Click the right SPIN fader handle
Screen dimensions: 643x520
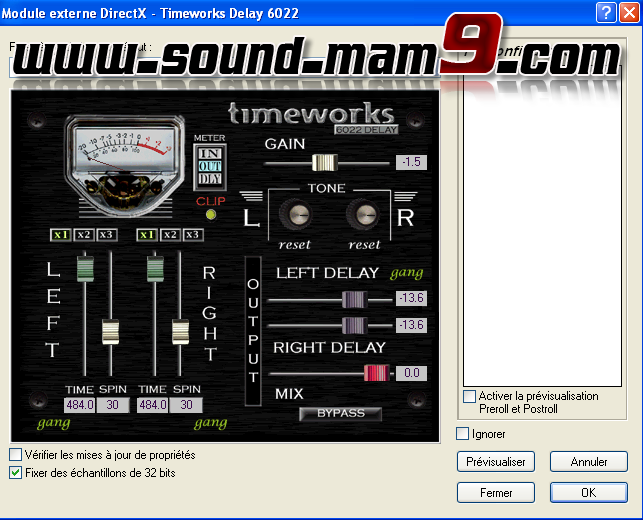click(180, 331)
